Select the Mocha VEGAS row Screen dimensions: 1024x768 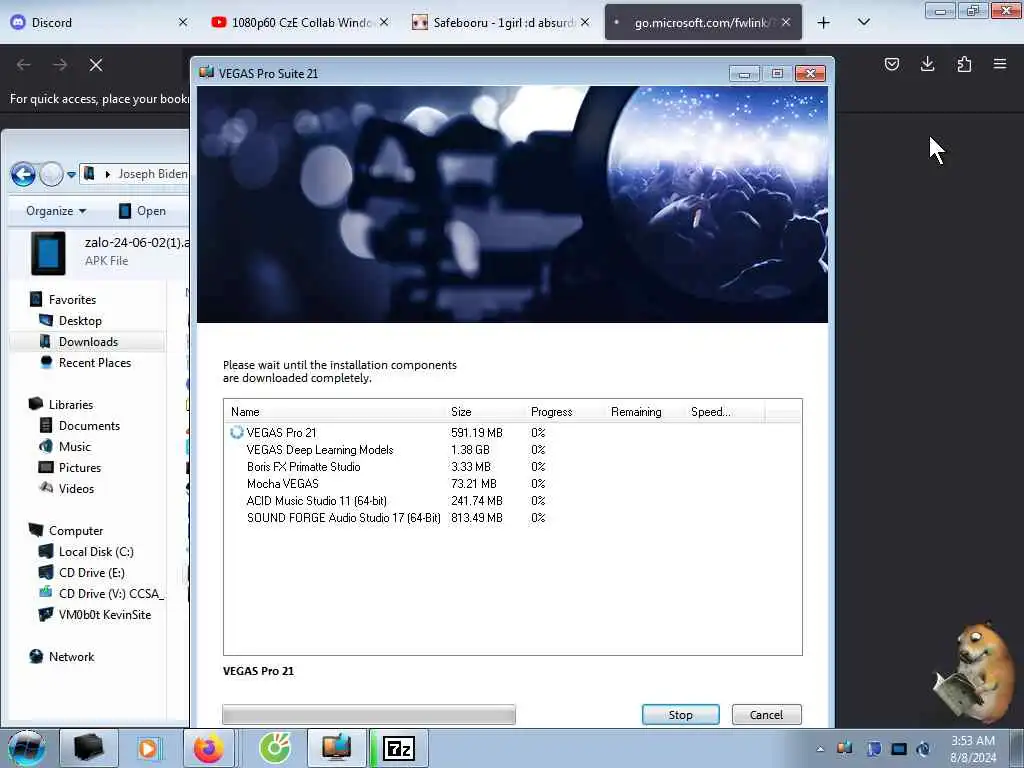pos(513,483)
